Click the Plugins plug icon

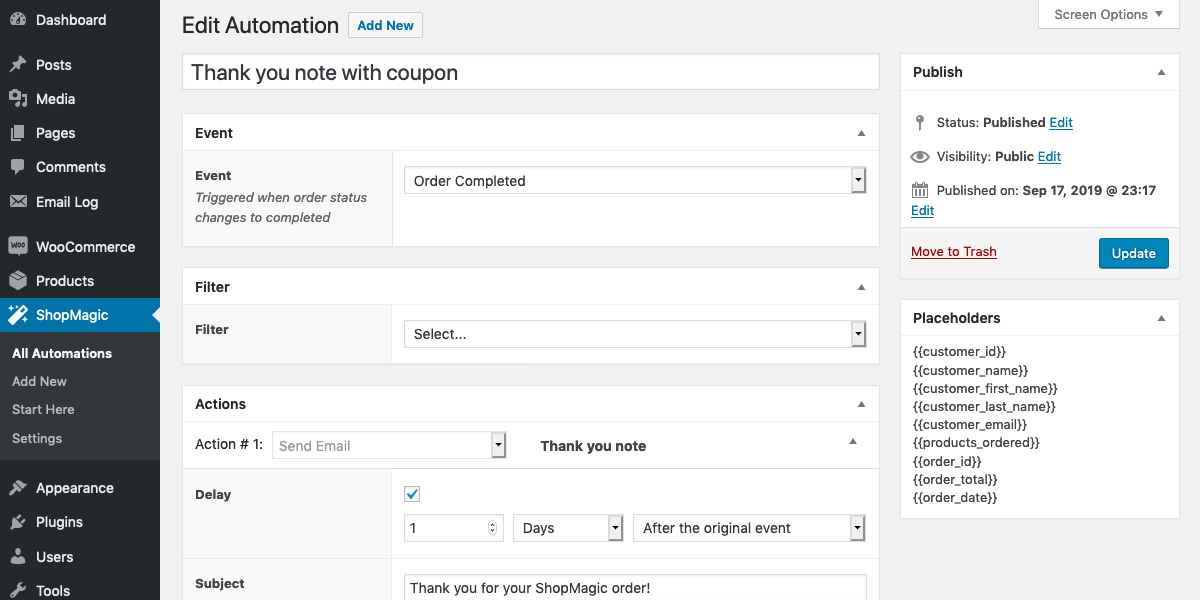coord(18,522)
